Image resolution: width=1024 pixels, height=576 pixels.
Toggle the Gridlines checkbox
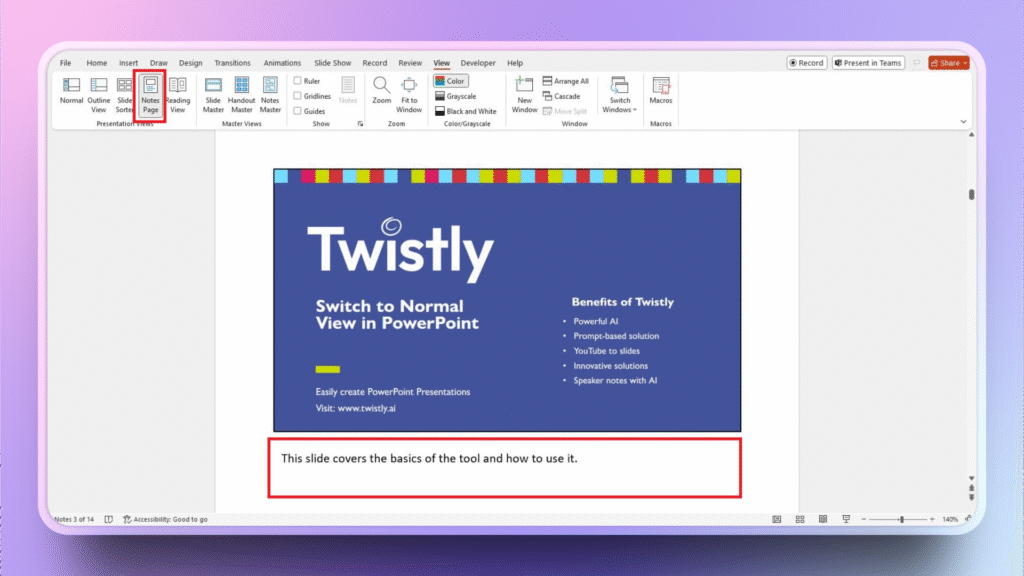pos(298,96)
